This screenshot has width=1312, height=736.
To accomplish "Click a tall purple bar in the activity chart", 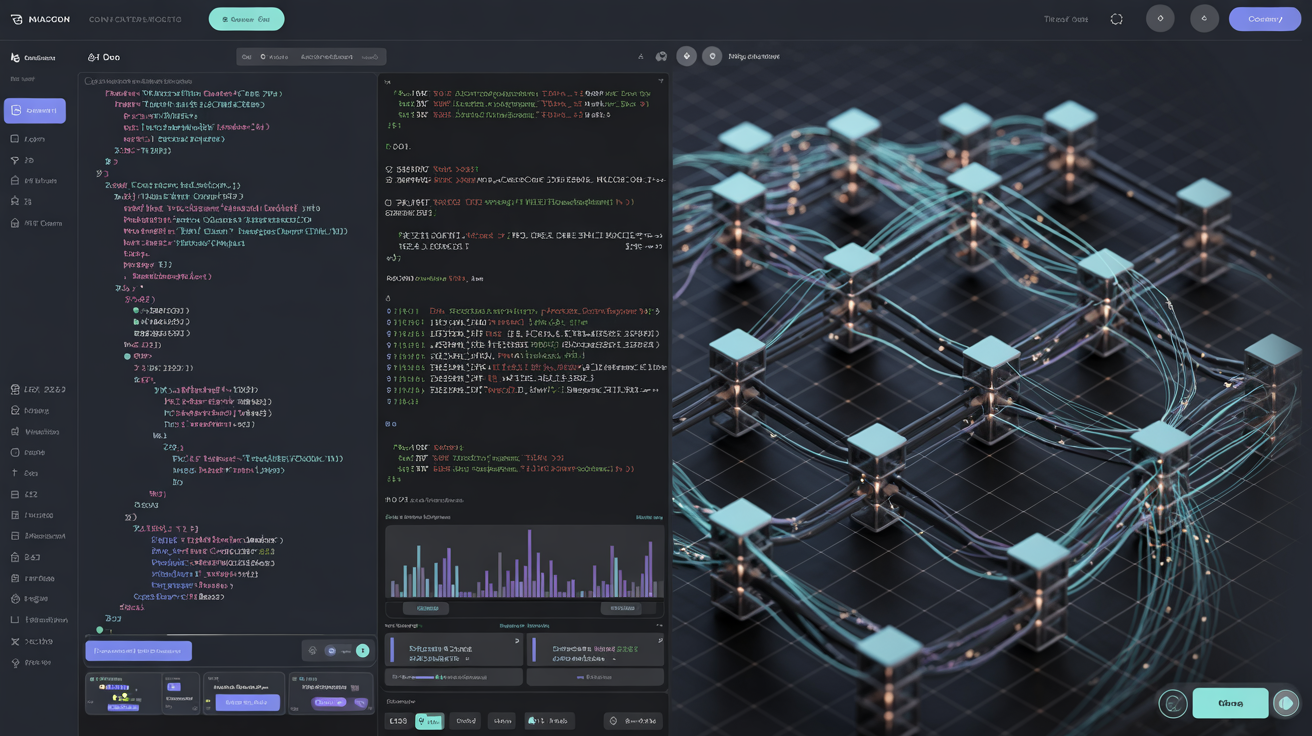I will [x=531, y=560].
